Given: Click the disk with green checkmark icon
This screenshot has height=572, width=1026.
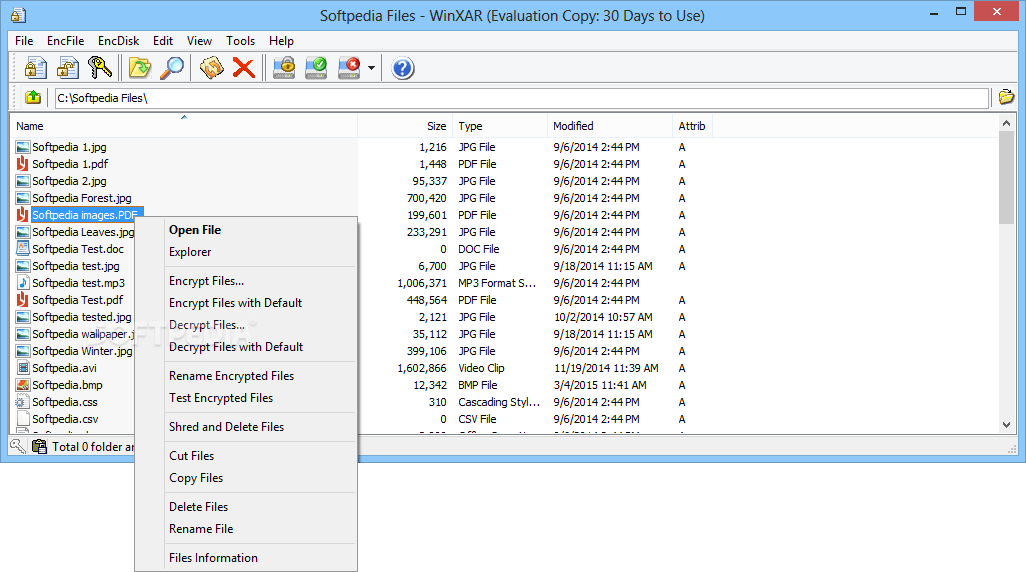Looking at the screenshot, I should click(317, 68).
